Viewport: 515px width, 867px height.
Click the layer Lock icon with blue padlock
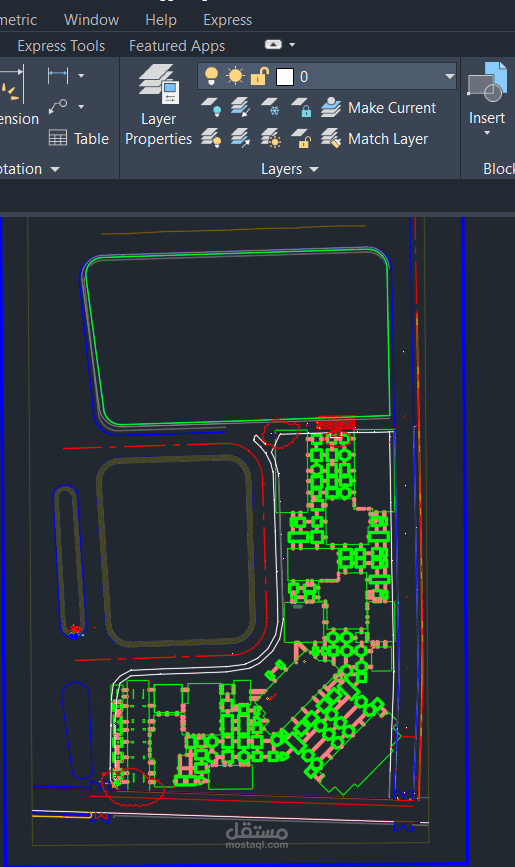(301, 107)
